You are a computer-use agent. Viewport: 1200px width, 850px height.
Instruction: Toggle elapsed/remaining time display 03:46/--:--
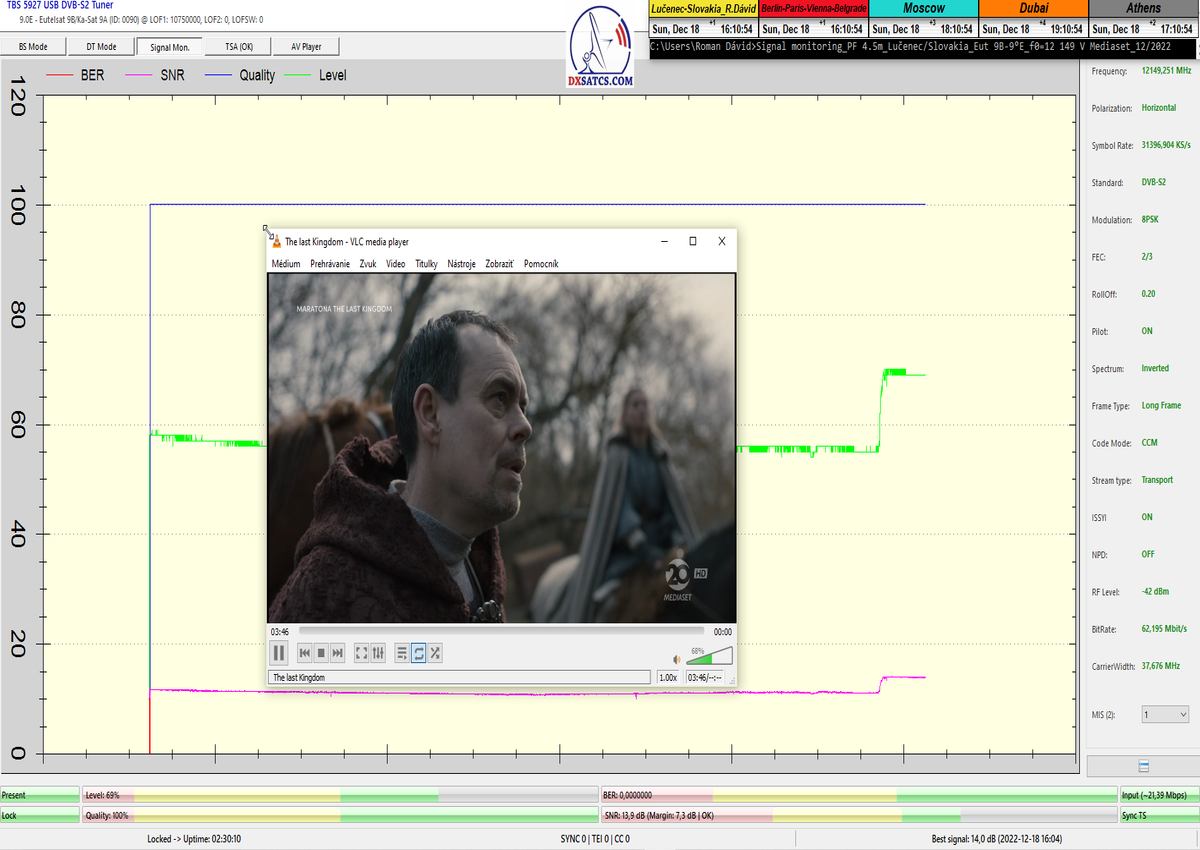point(704,677)
